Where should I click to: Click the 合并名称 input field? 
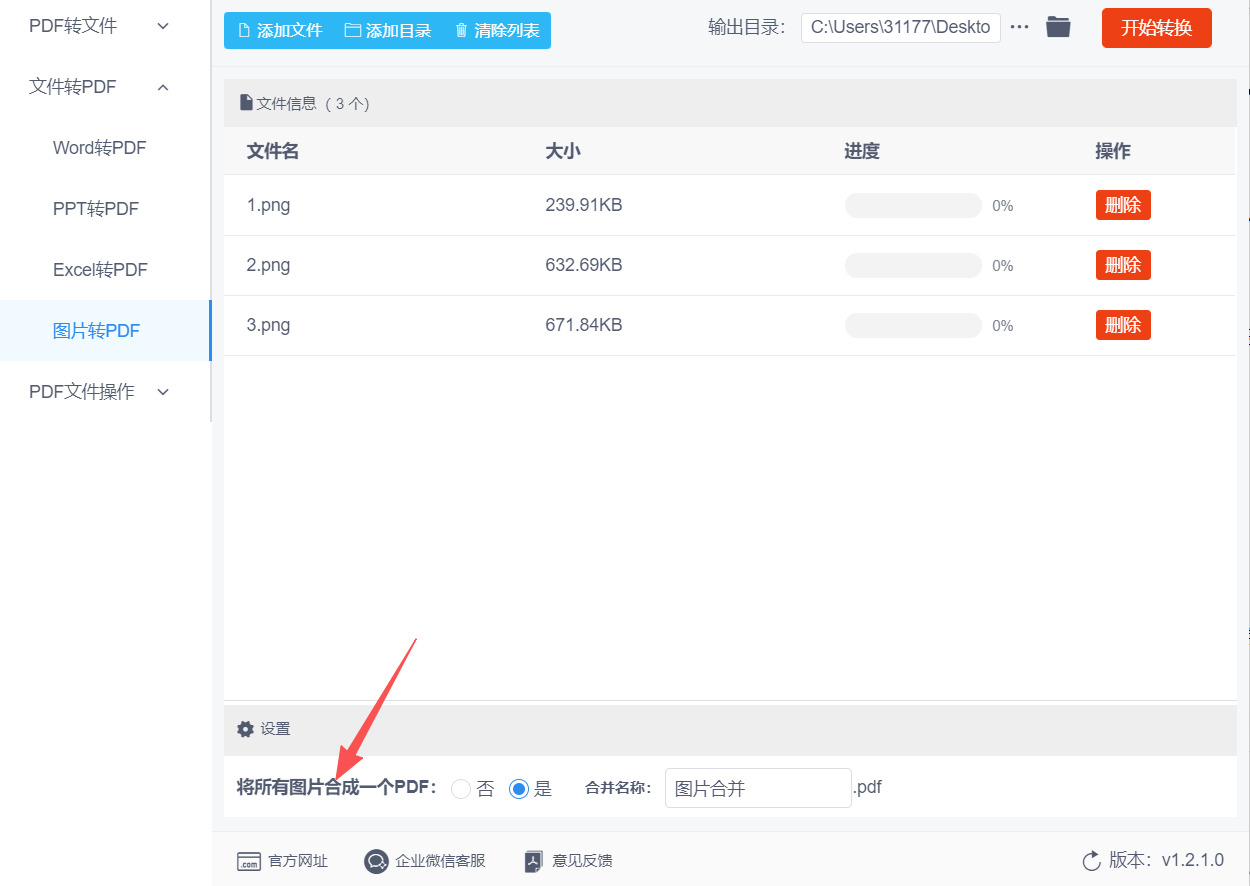pyautogui.click(x=758, y=788)
